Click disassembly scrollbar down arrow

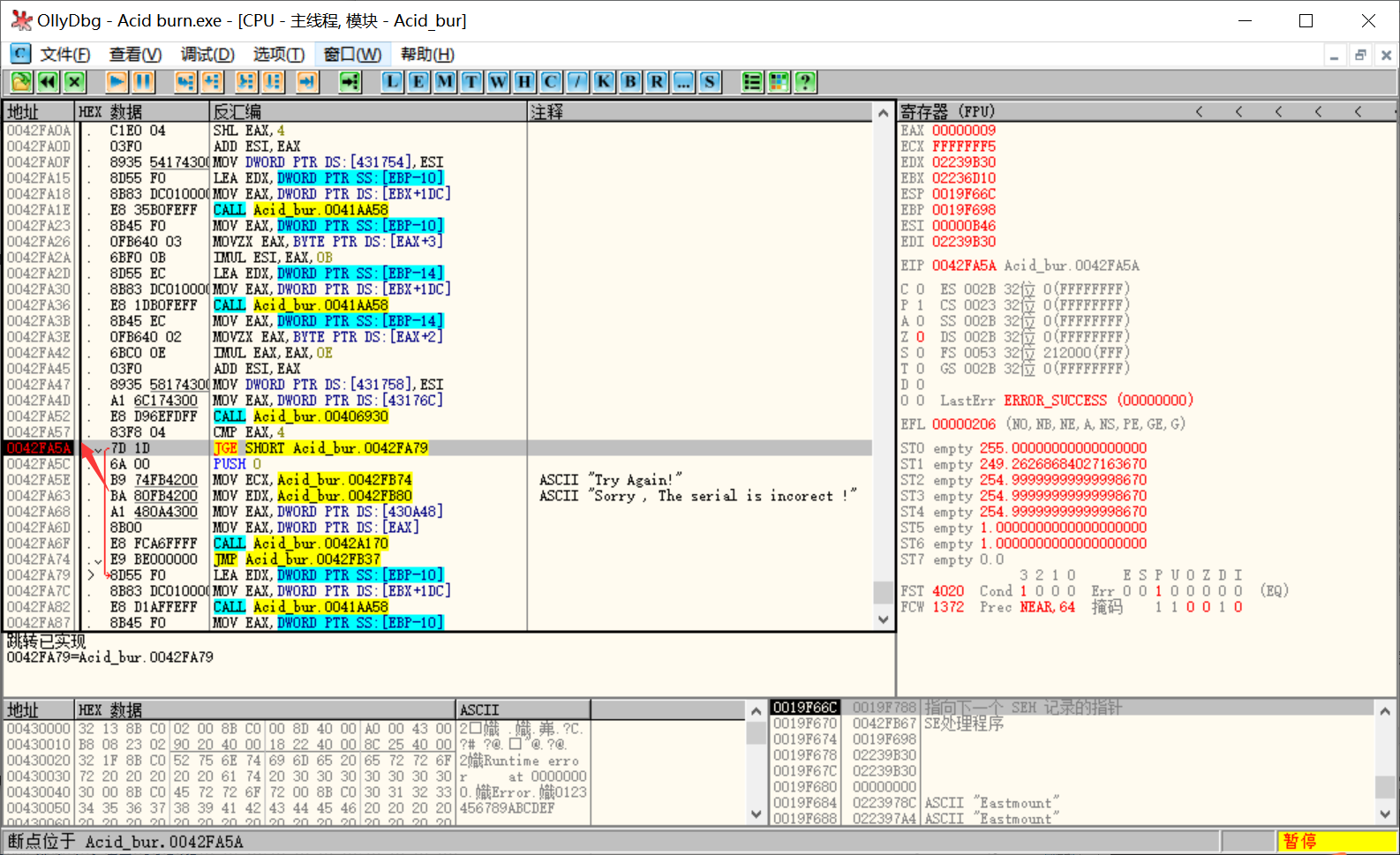884,619
